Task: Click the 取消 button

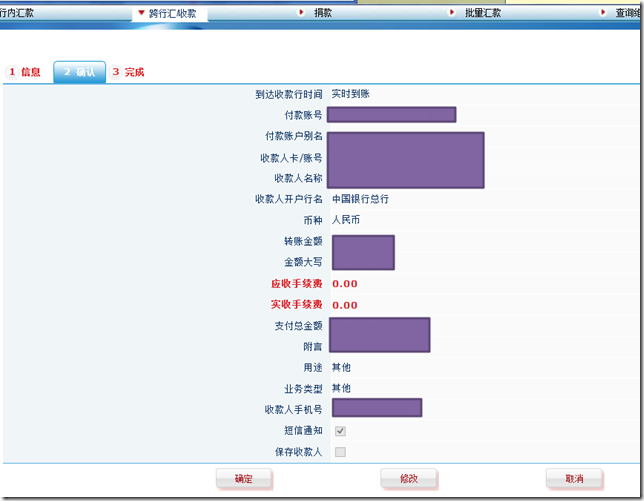Action: [x=574, y=479]
